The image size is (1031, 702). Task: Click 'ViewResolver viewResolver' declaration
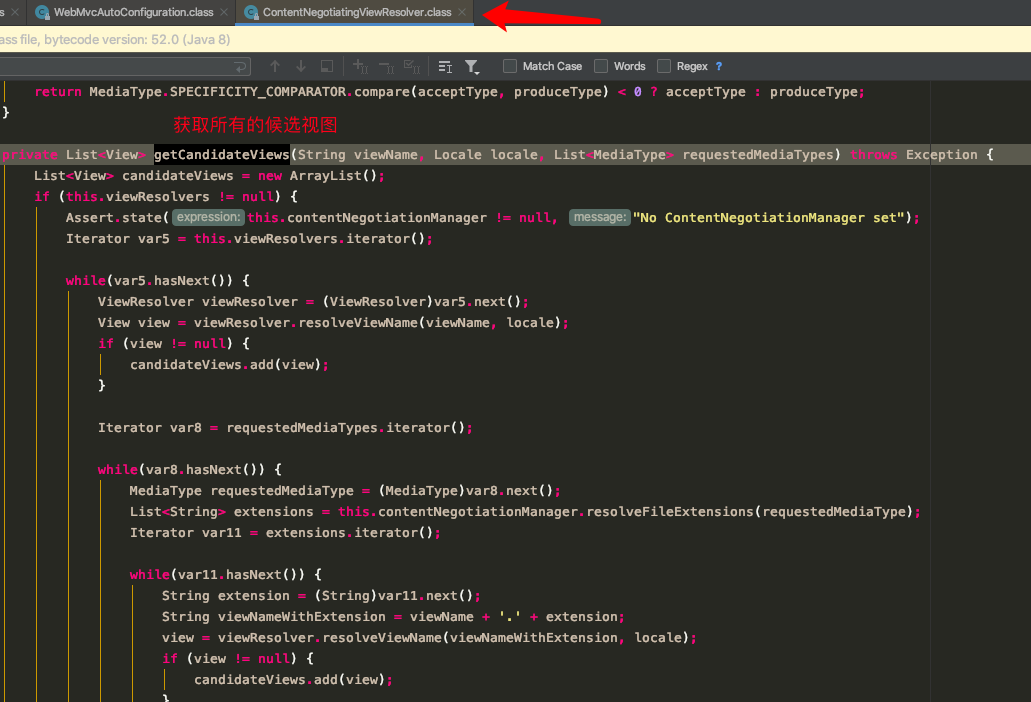coord(198,302)
